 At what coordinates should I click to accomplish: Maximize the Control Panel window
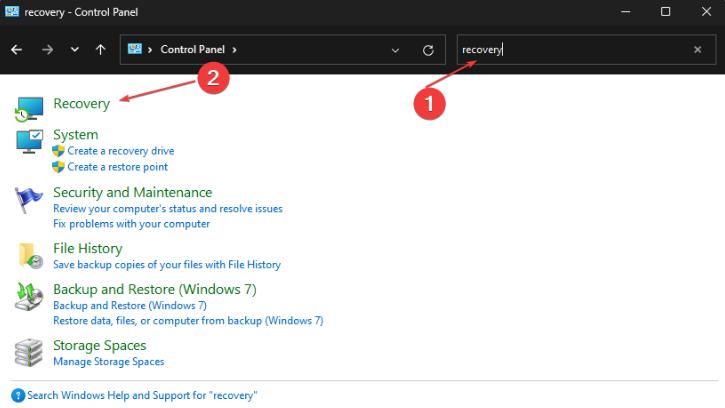click(665, 12)
